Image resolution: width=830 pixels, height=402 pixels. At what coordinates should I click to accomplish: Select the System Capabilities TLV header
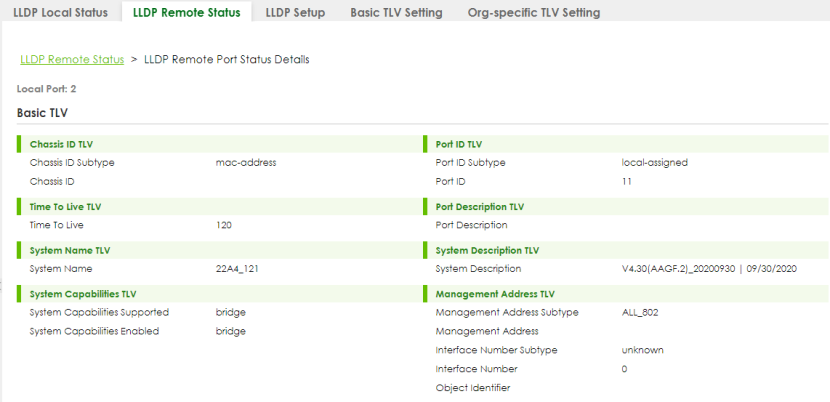click(83, 294)
